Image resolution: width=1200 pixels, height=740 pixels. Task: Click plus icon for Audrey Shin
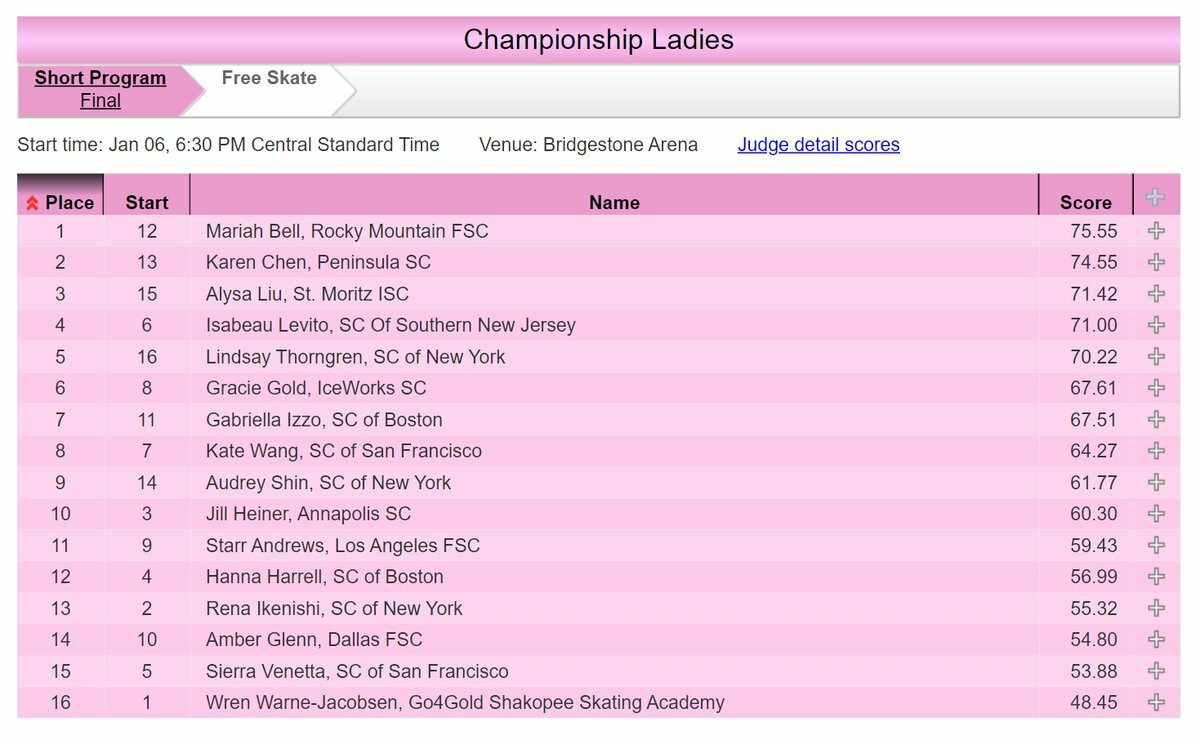[1156, 482]
